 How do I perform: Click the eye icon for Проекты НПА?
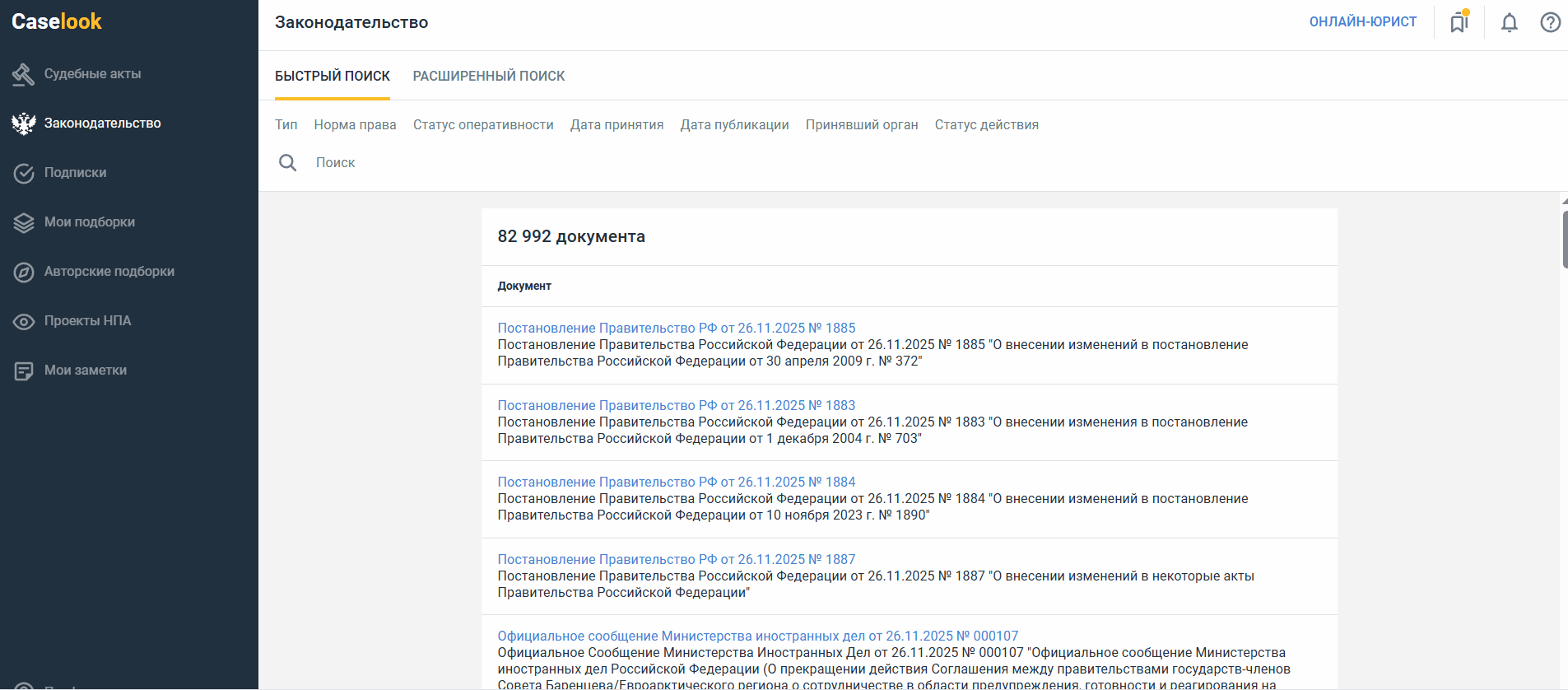(x=24, y=321)
